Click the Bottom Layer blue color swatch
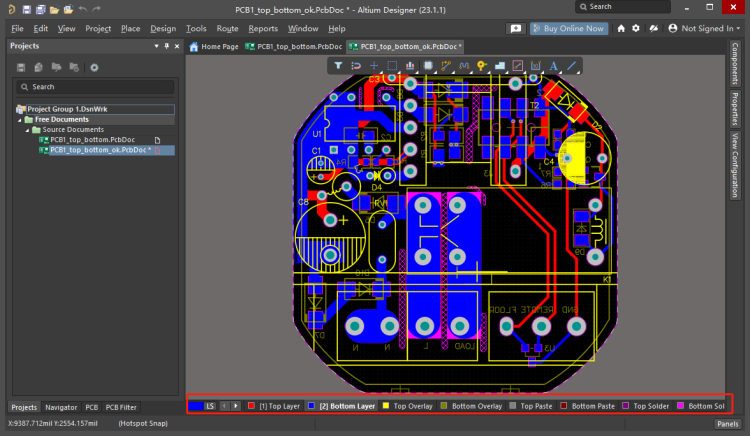 click(313, 406)
